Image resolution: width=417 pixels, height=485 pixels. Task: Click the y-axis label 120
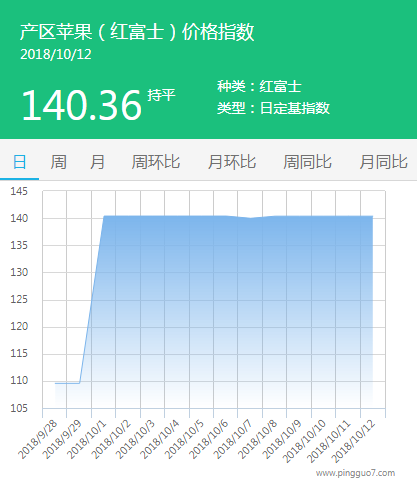(x=19, y=326)
